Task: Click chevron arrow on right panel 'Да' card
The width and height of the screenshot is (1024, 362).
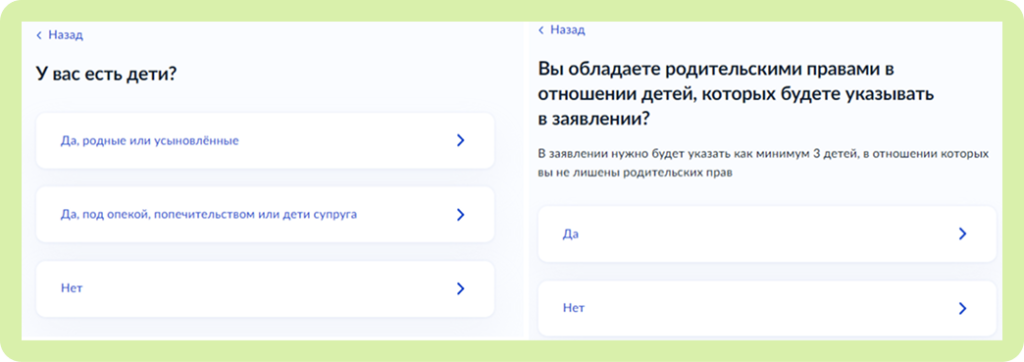Action: click(962, 234)
